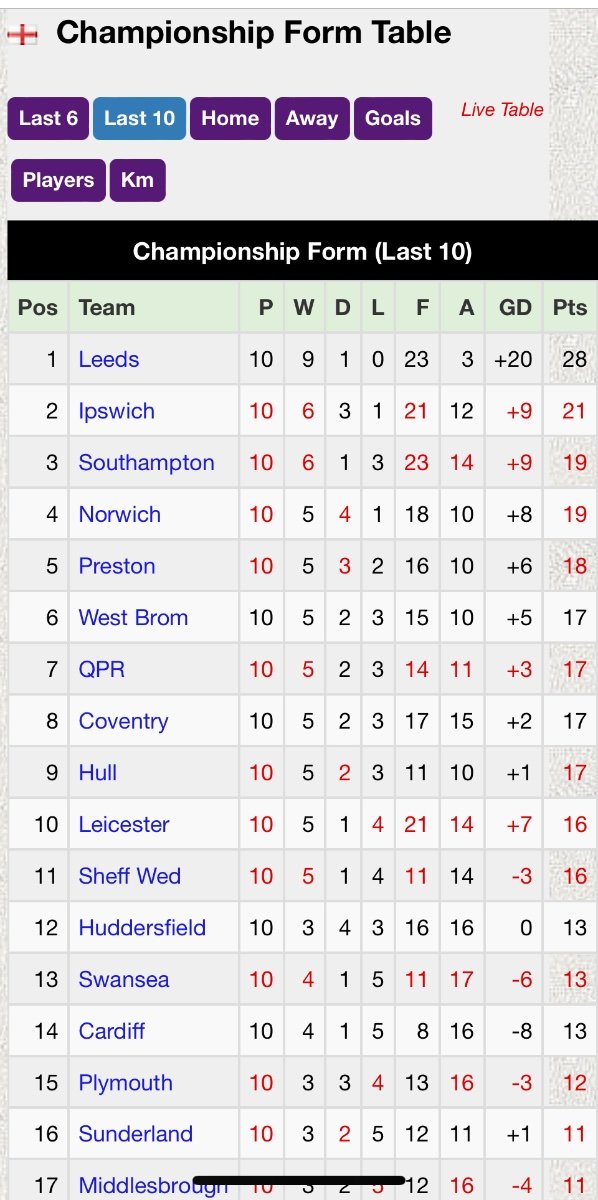Open the Leeds team link
This screenshot has width=598, height=1200.
(x=109, y=359)
